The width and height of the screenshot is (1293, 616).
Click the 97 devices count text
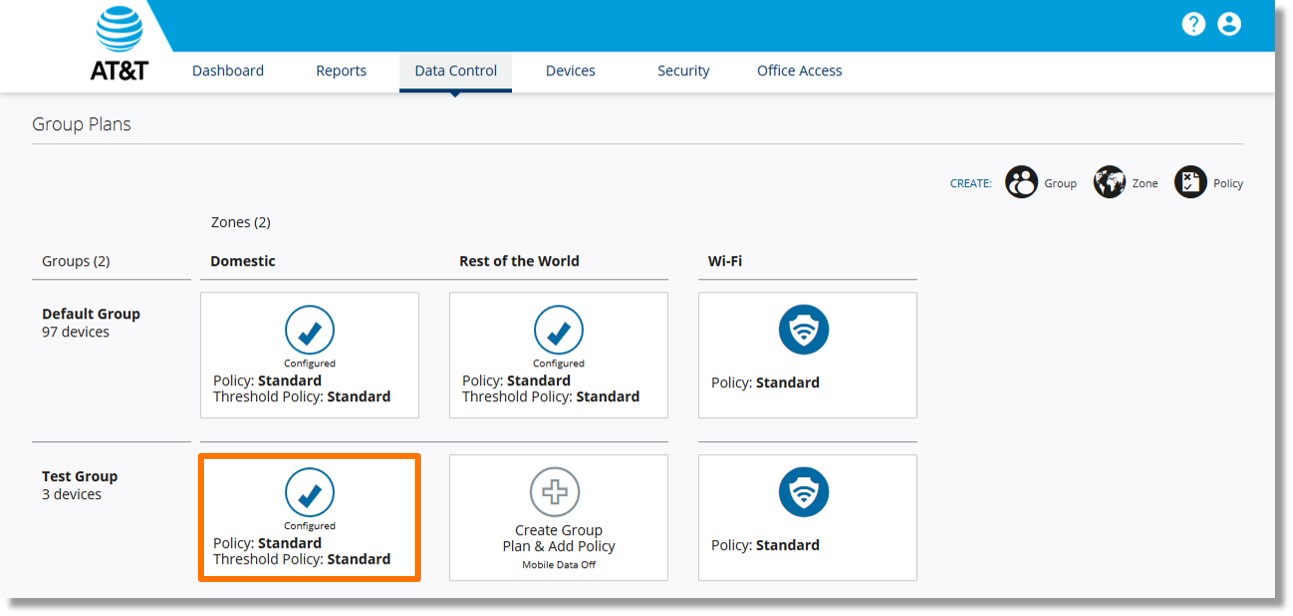pos(76,332)
